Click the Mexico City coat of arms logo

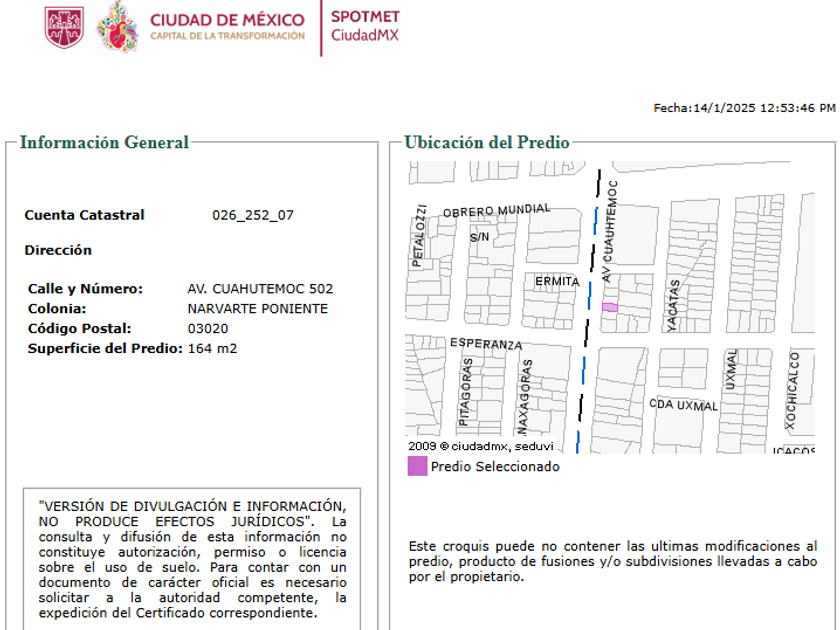click(x=64, y=27)
